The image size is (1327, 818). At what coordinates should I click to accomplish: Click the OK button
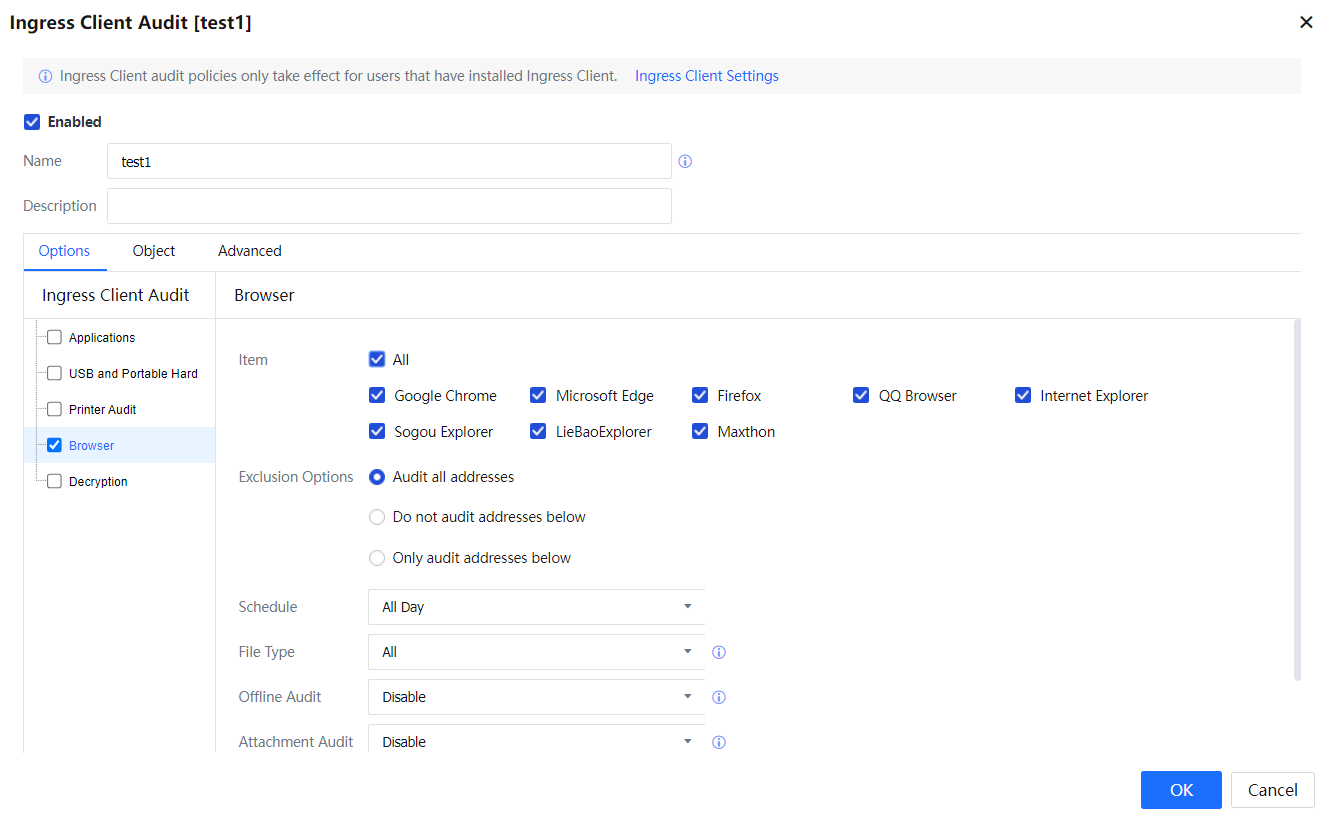click(x=1180, y=790)
